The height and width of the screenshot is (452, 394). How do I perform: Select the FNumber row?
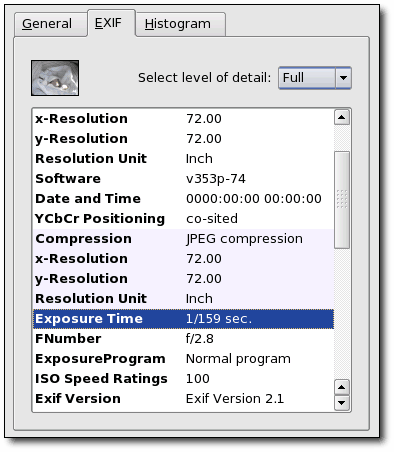pos(183,339)
